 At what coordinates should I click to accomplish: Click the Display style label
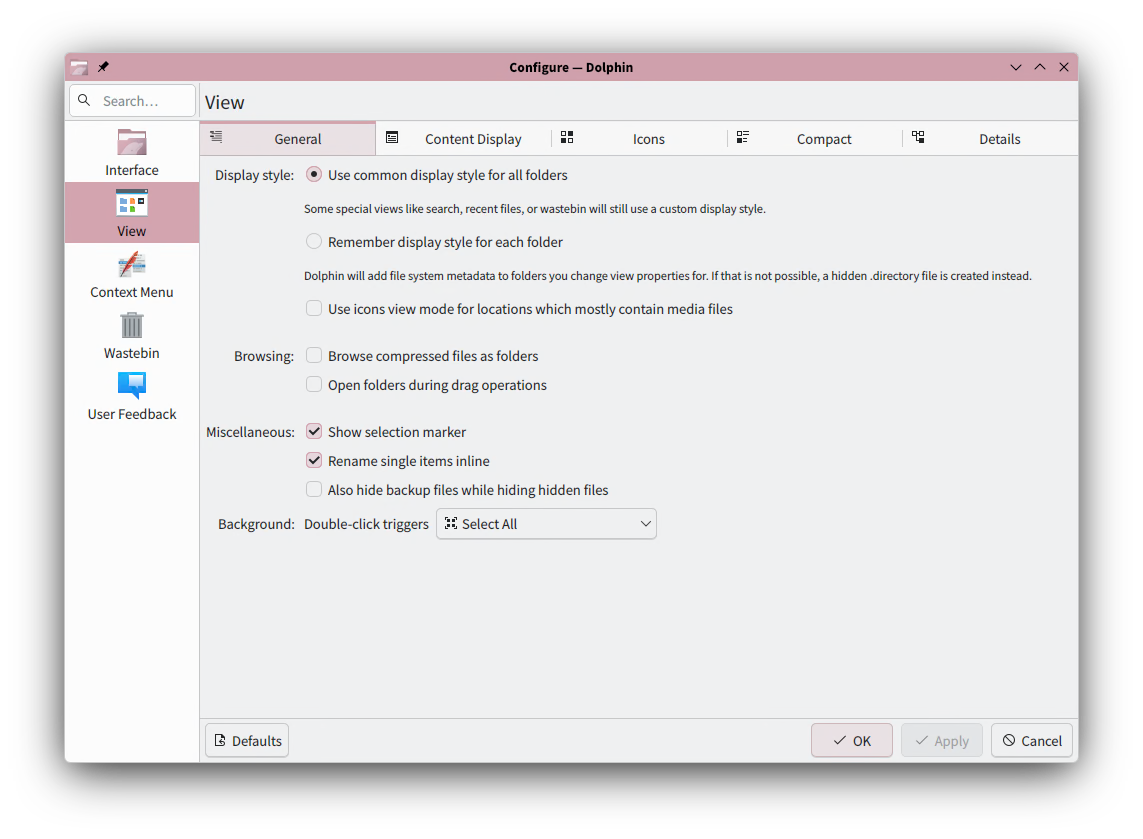pos(254,175)
